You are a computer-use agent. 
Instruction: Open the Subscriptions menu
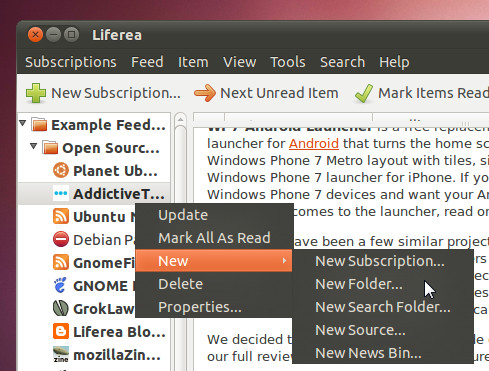(x=71, y=62)
